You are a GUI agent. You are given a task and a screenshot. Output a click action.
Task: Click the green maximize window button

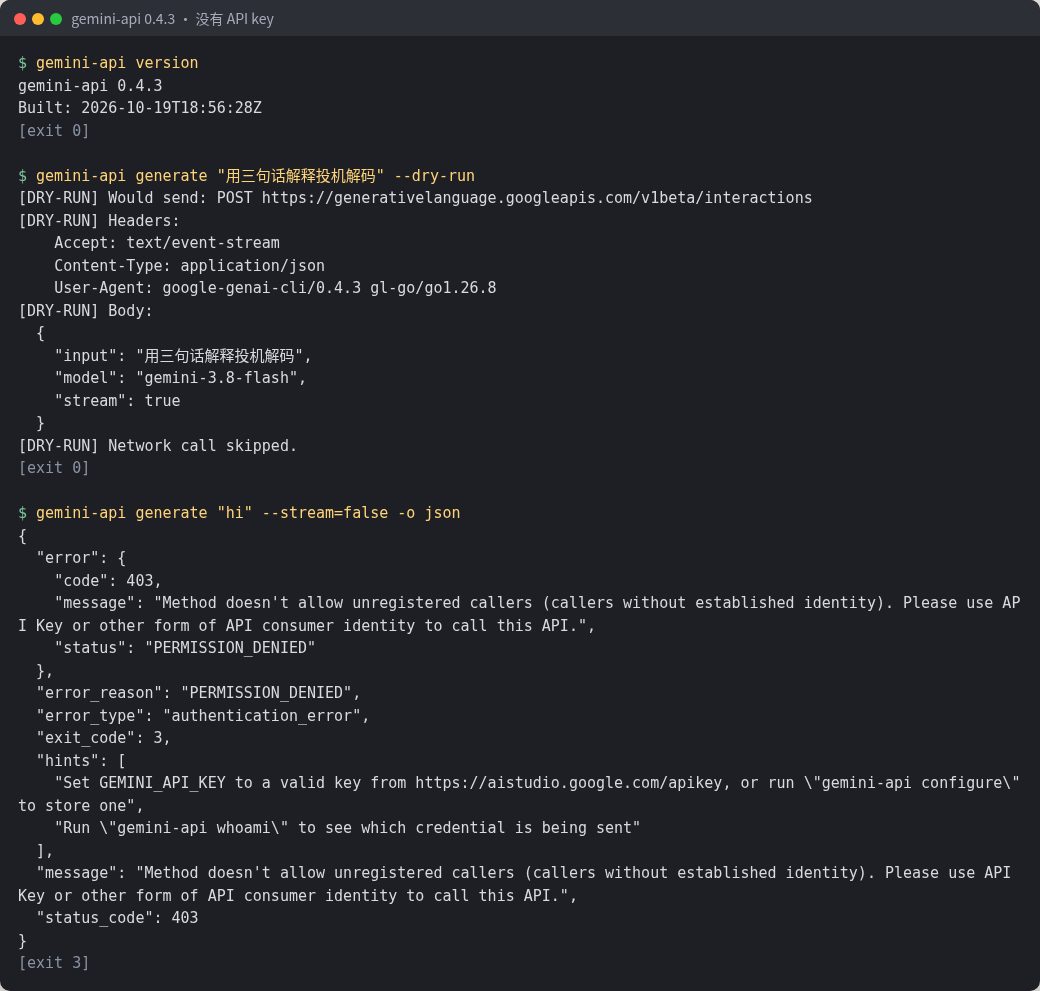coord(56,19)
